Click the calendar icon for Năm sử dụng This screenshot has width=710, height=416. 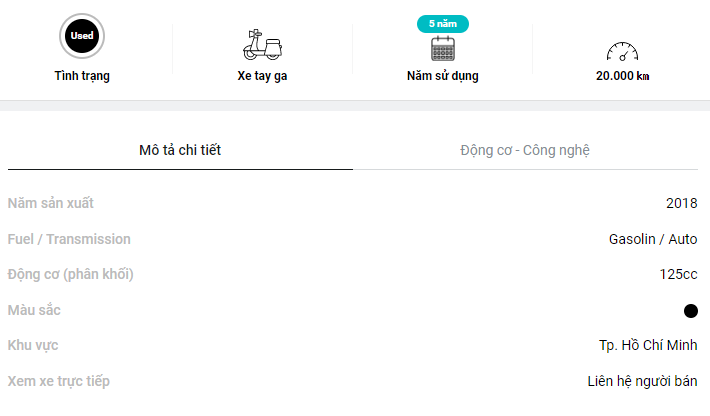click(442, 48)
